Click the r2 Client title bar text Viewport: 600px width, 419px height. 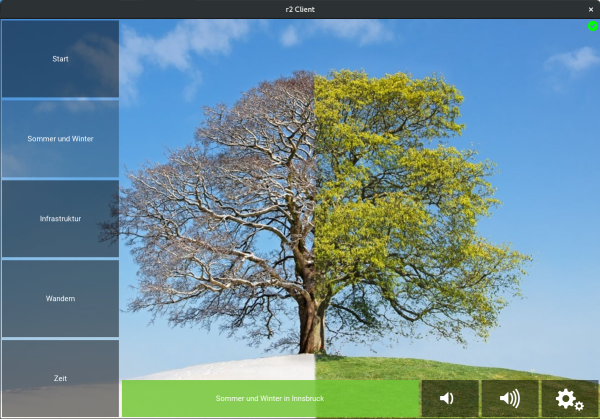300,8
